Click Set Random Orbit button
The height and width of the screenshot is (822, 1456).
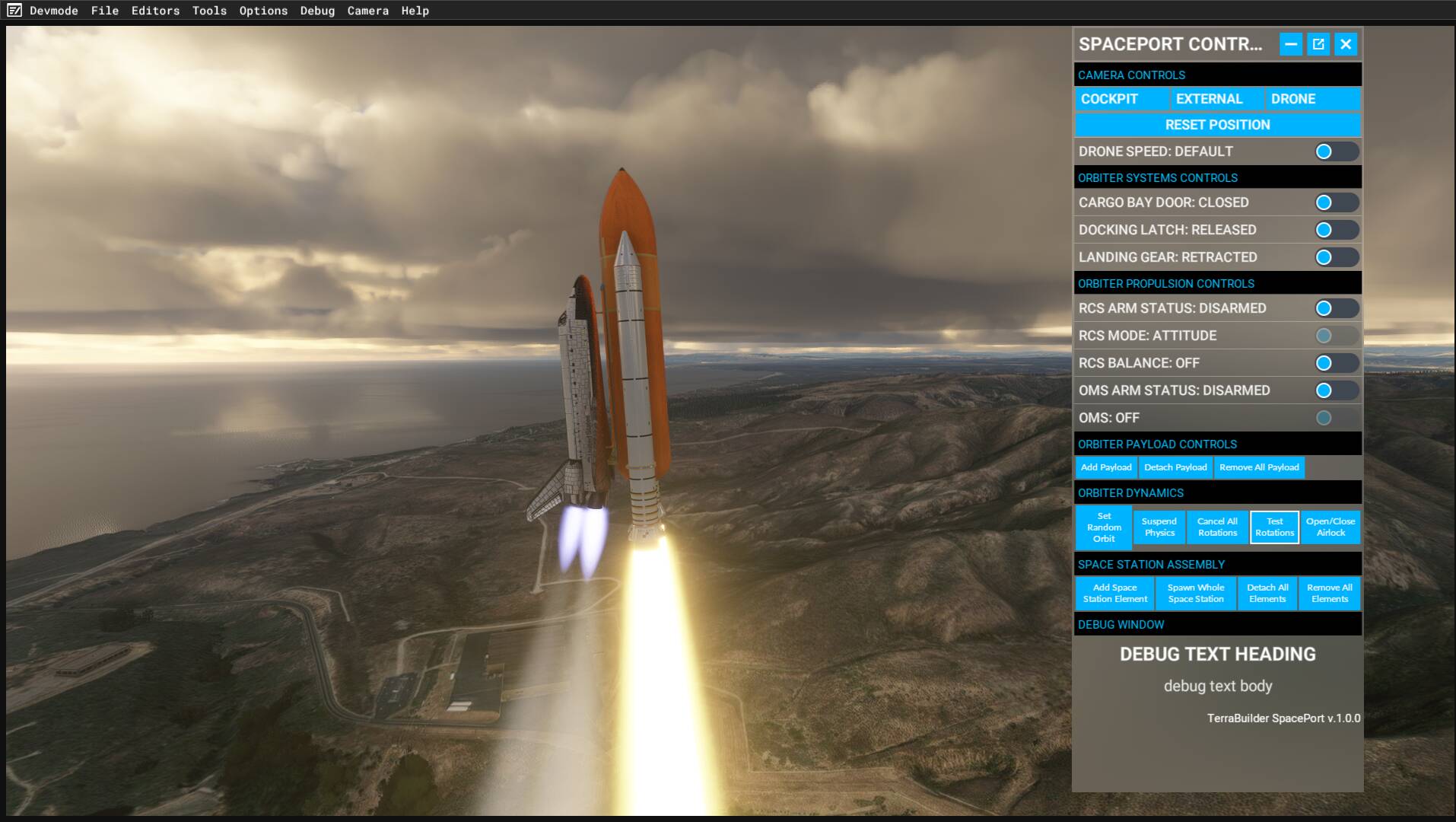(x=1104, y=527)
